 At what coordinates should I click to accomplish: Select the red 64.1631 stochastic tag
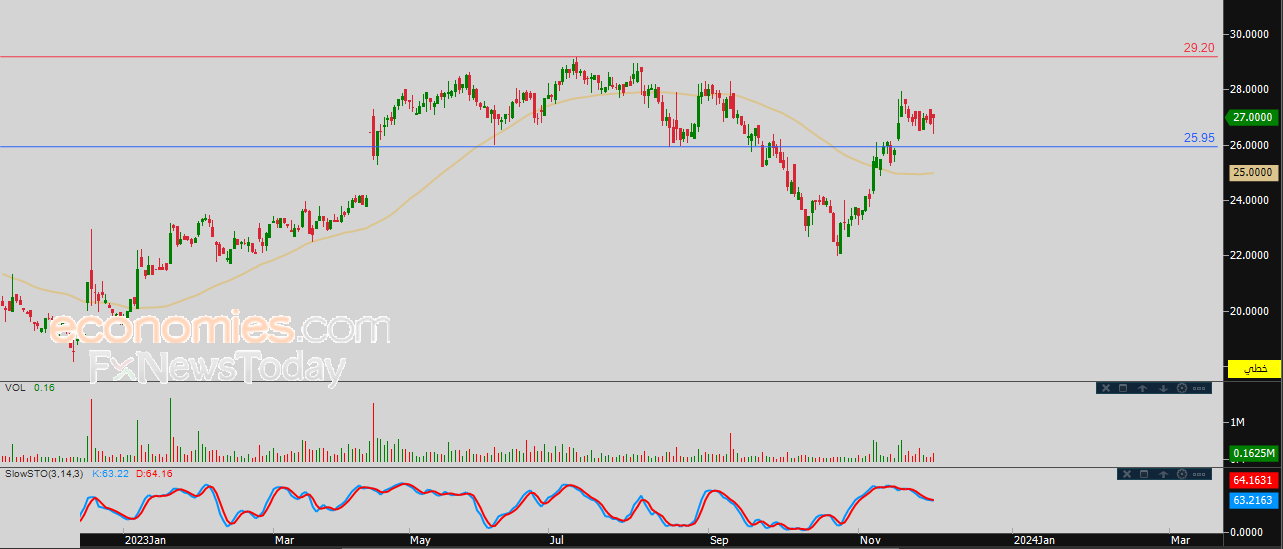[1254, 480]
